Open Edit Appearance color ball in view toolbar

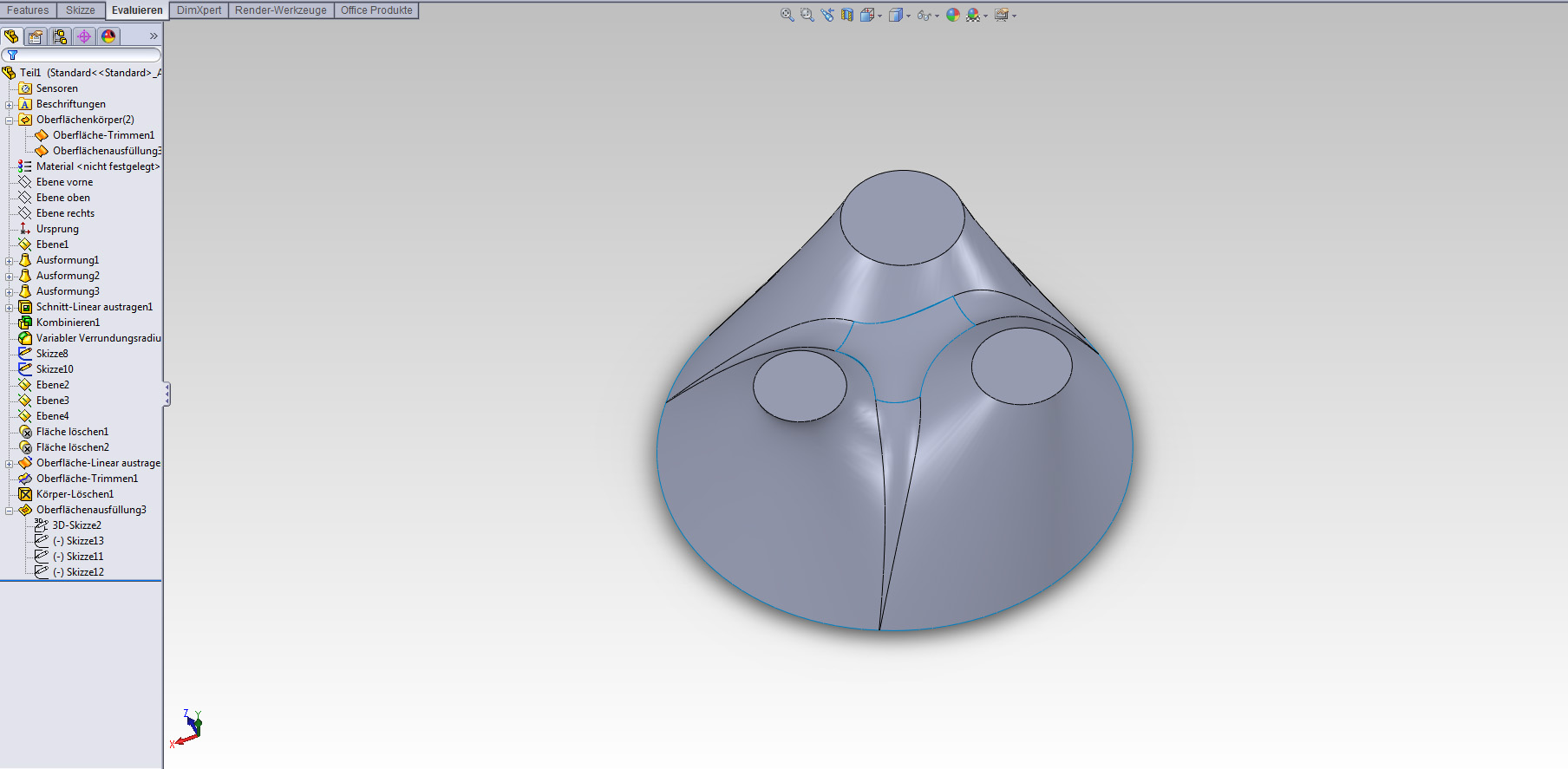click(x=953, y=15)
